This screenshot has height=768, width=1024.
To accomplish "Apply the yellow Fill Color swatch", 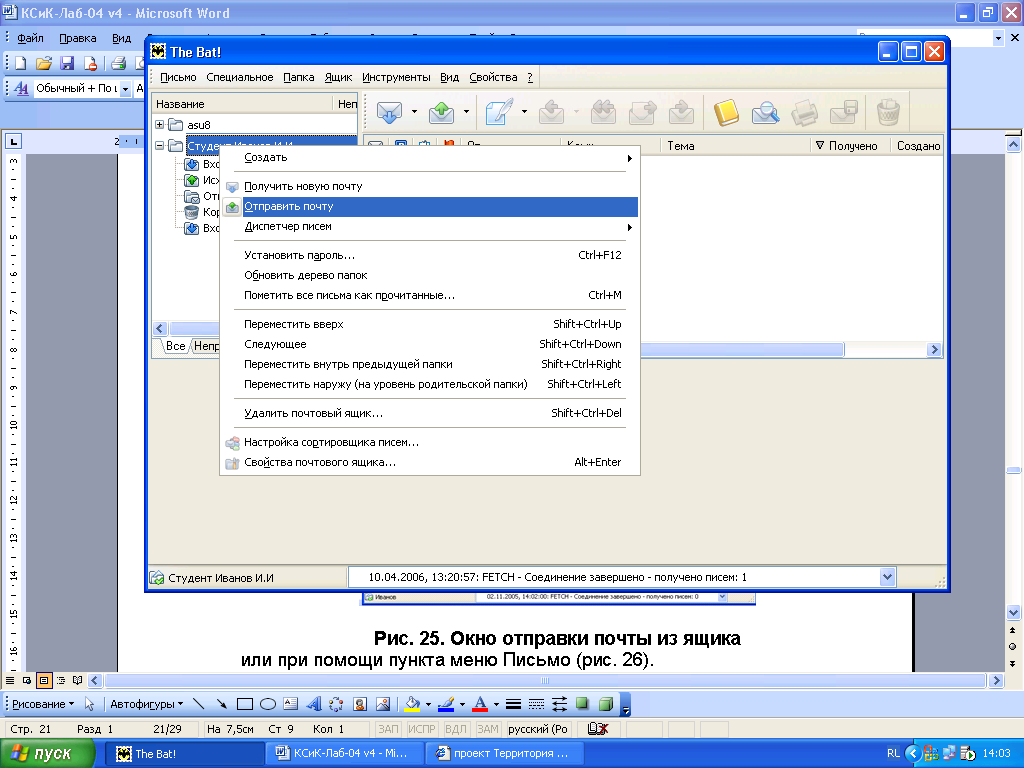I will click(x=412, y=704).
